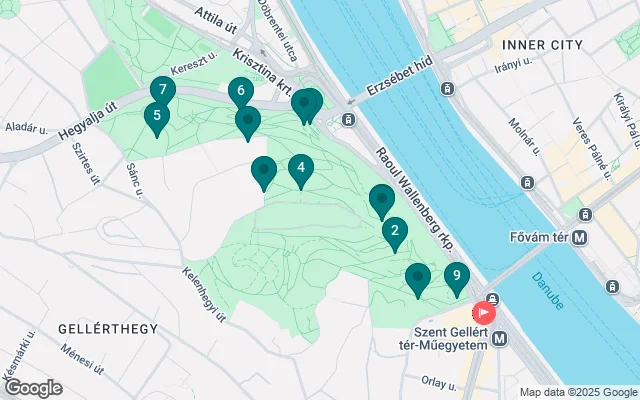The height and width of the screenshot is (400, 640).
Task: Select tram stop icon near Erzsébet híd west end
Action: pyautogui.click(x=348, y=120)
